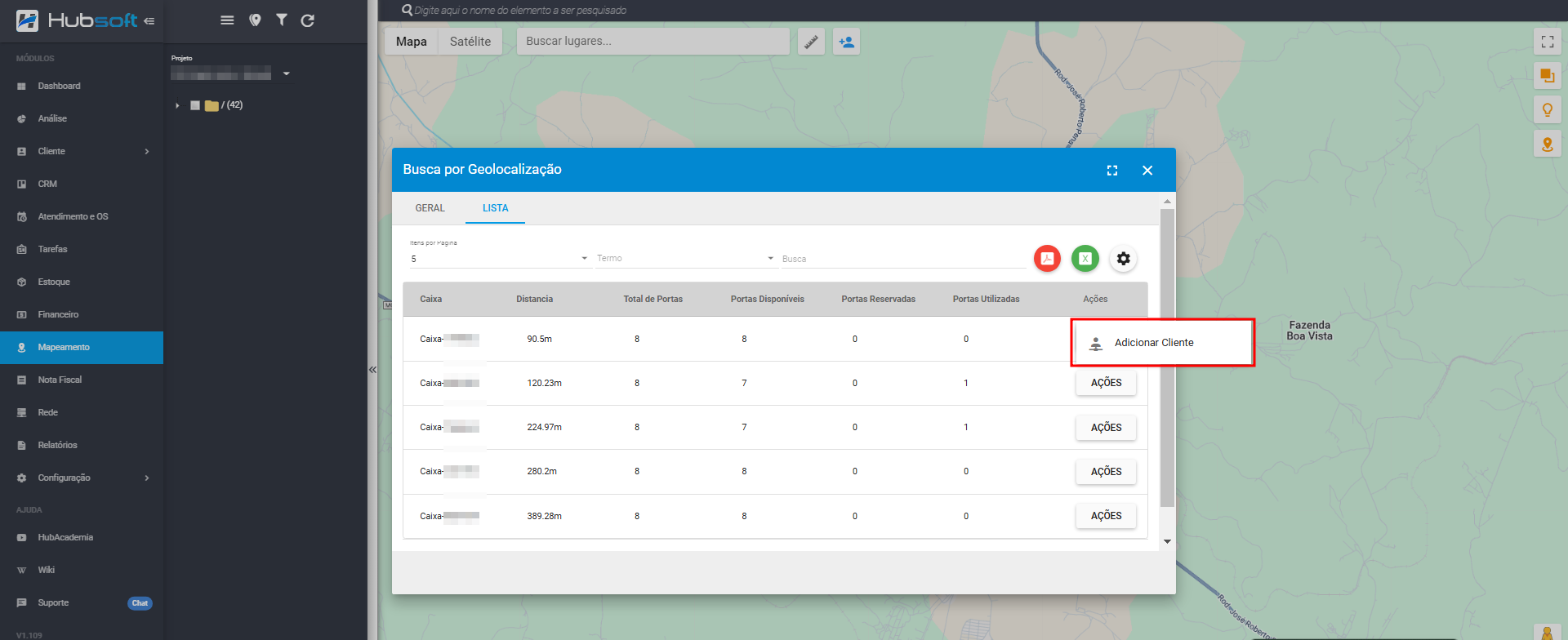The image size is (1568, 640).
Task: Toggle map fullscreen icon
Action: [1548, 42]
